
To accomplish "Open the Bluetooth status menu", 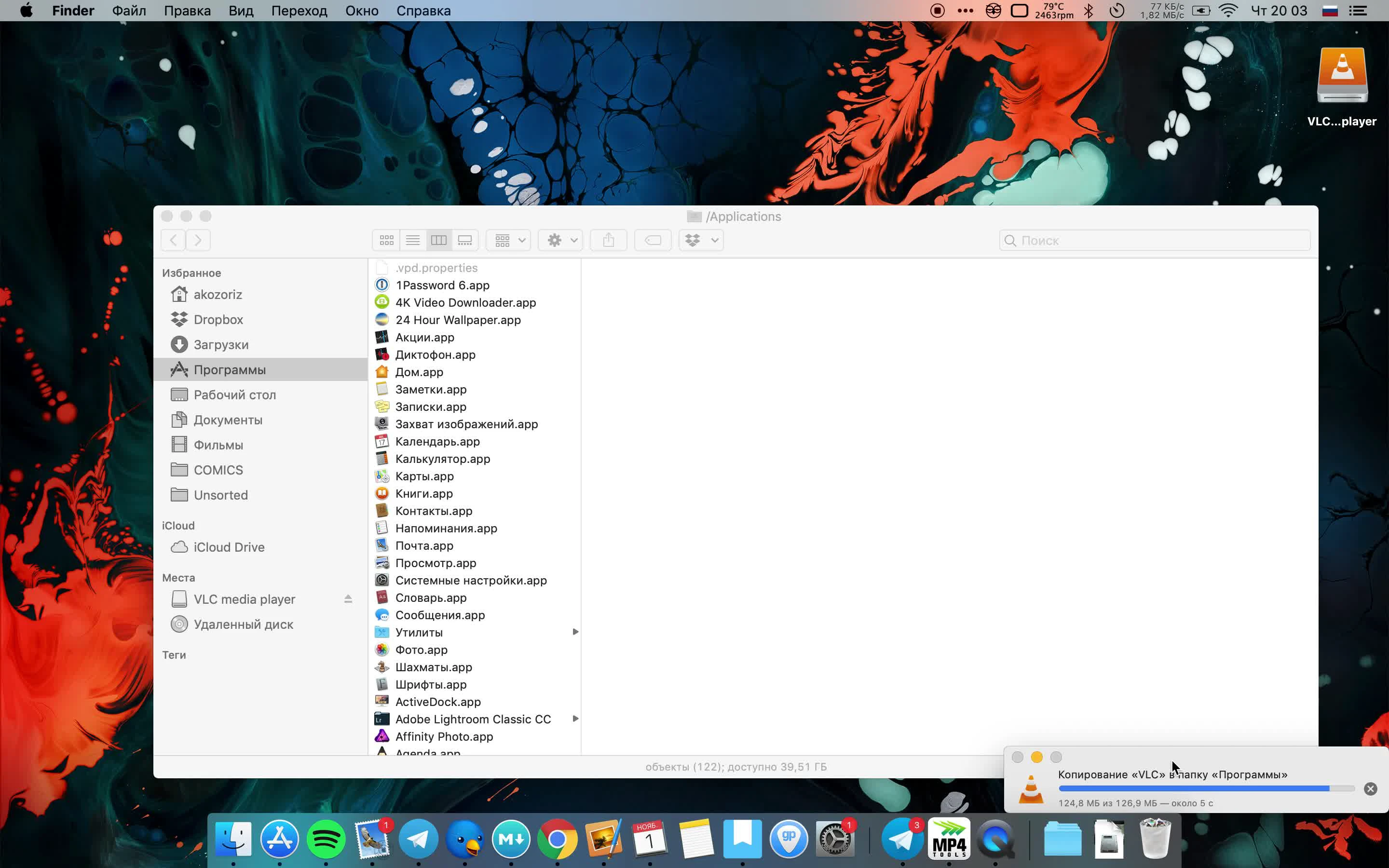I will pos(1089,11).
